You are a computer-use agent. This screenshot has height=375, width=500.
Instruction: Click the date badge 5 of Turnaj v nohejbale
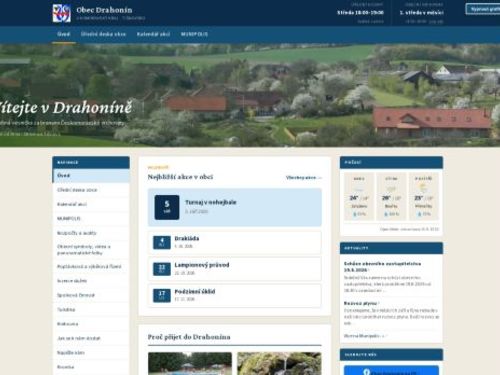[x=167, y=207]
